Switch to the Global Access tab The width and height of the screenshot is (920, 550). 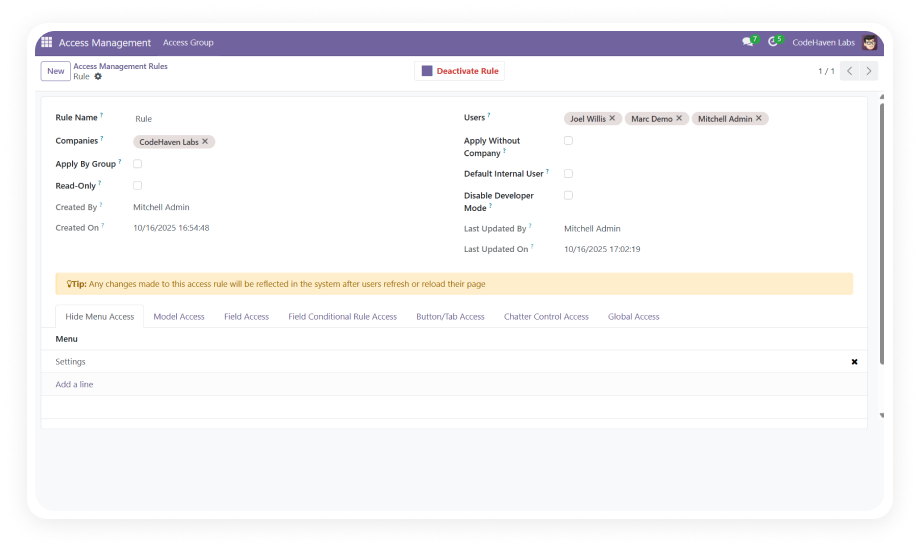click(634, 316)
